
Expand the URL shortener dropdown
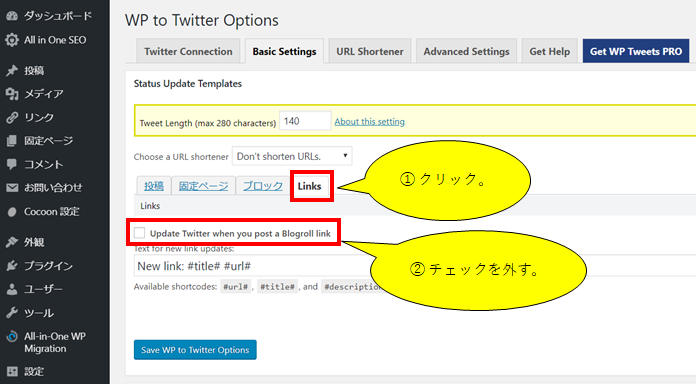pyautogui.click(x=292, y=156)
